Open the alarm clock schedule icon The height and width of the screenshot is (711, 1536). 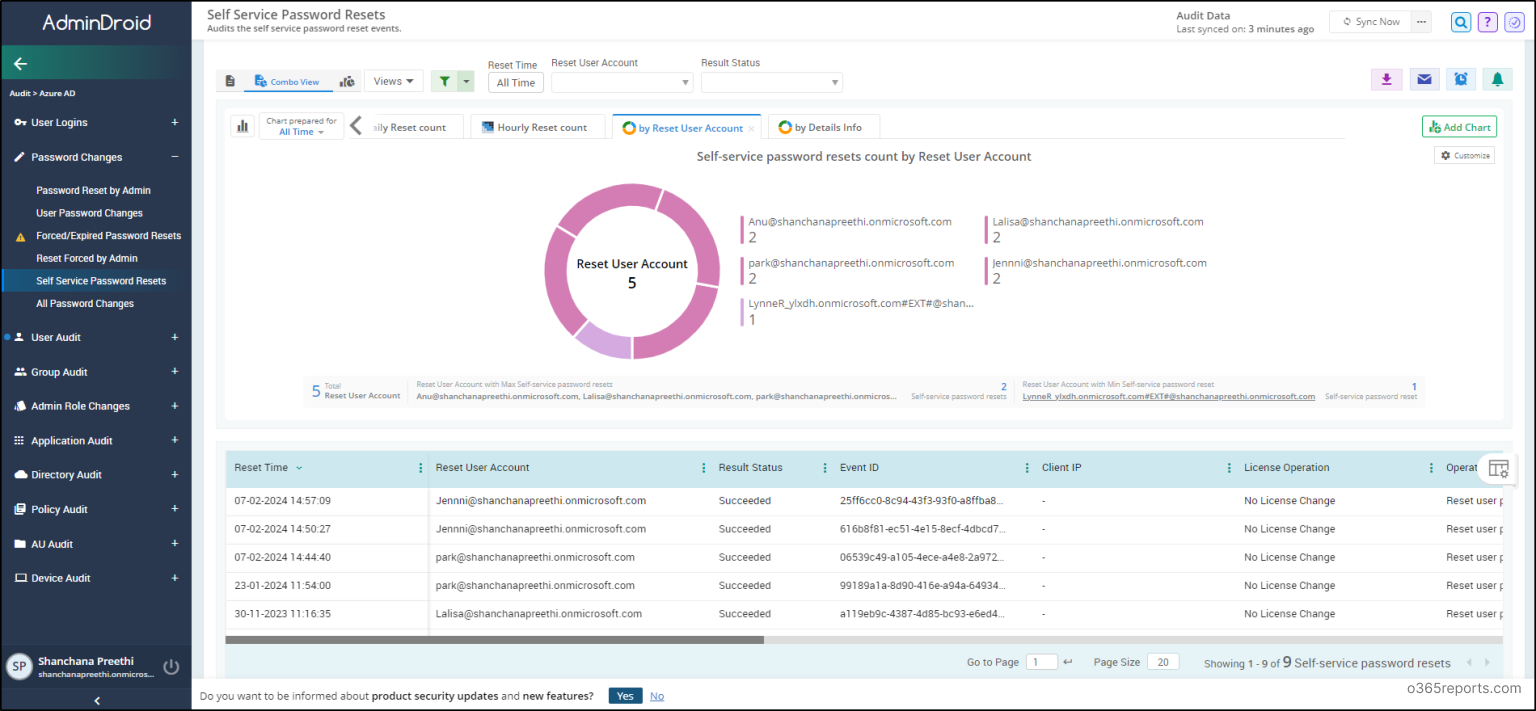[1461, 79]
